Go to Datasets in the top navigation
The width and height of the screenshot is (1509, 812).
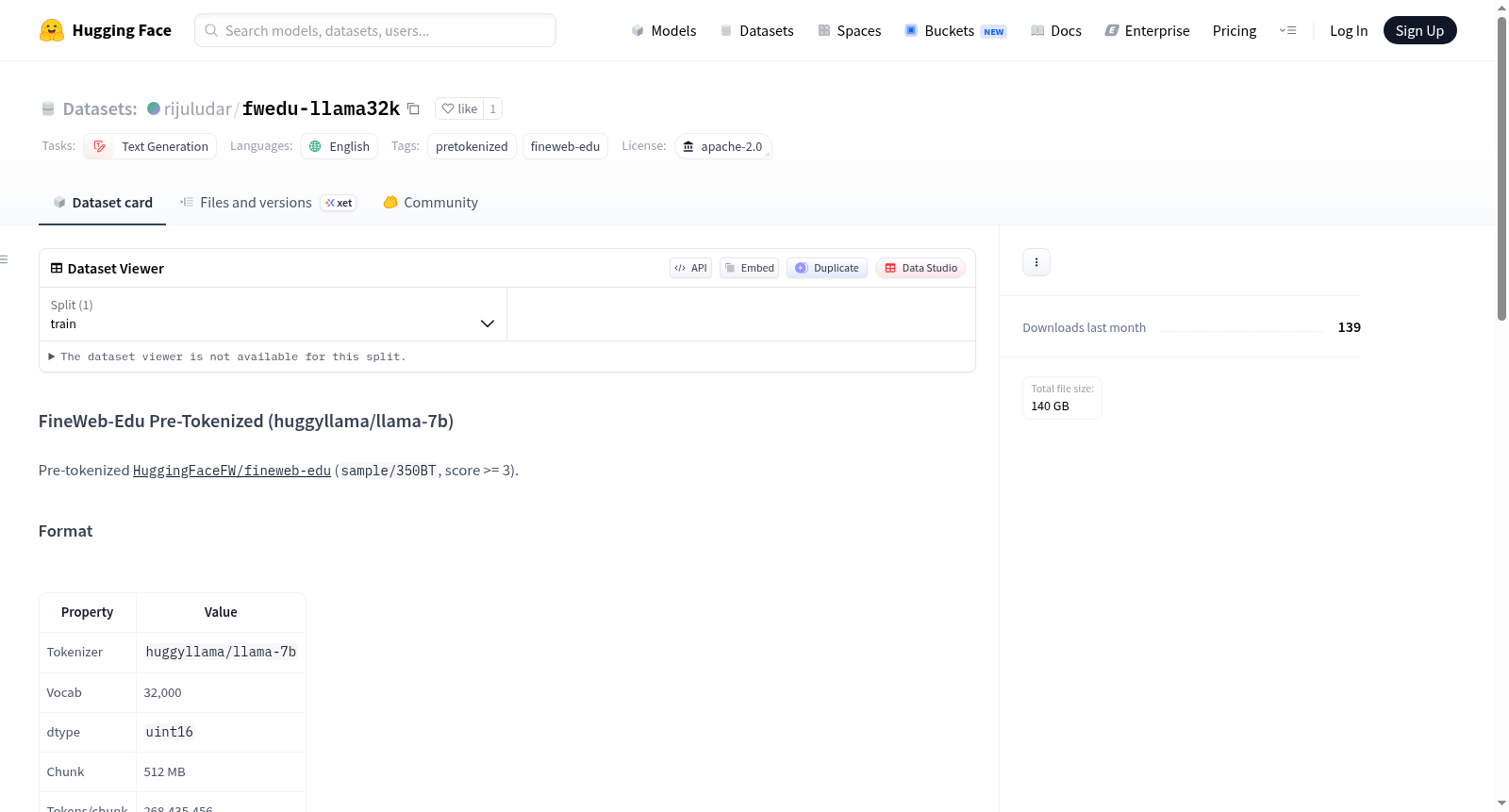click(756, 30)
